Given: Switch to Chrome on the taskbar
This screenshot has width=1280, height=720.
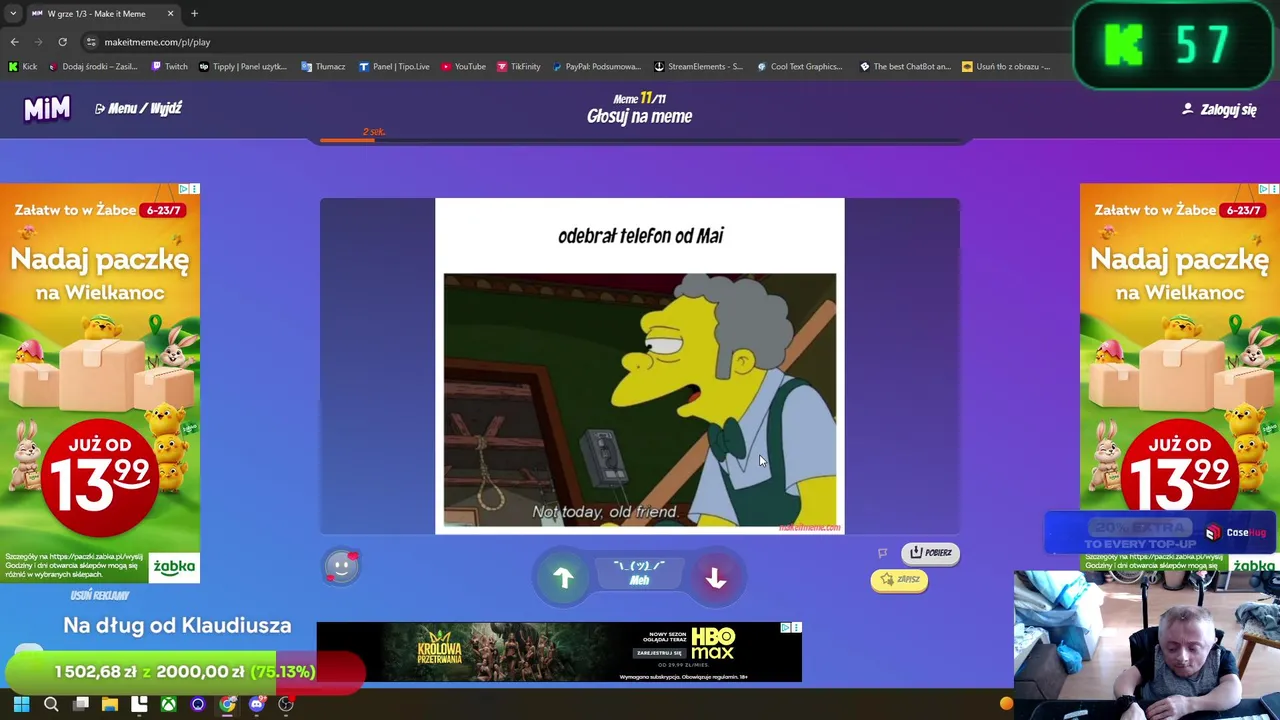Looking at the screenshot, I should coord(227,704).
